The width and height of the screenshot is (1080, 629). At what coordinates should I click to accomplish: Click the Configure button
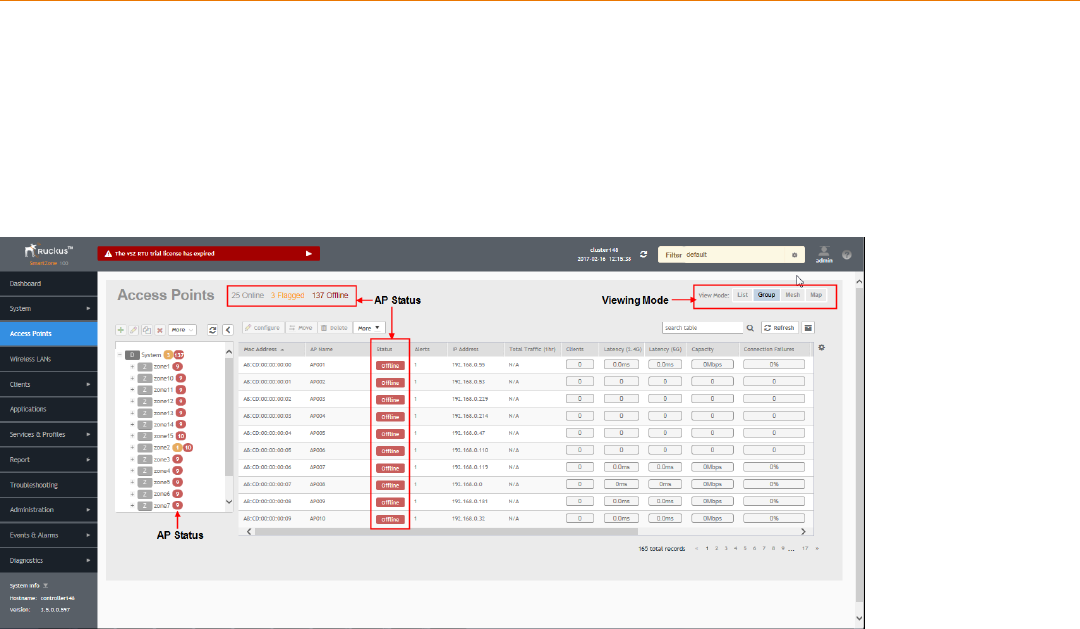tap(262, 328)
